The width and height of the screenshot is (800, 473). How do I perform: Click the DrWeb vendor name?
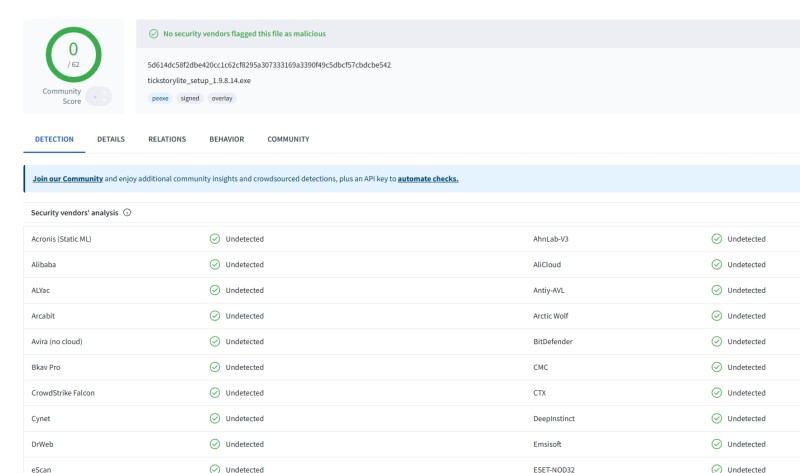42,444
